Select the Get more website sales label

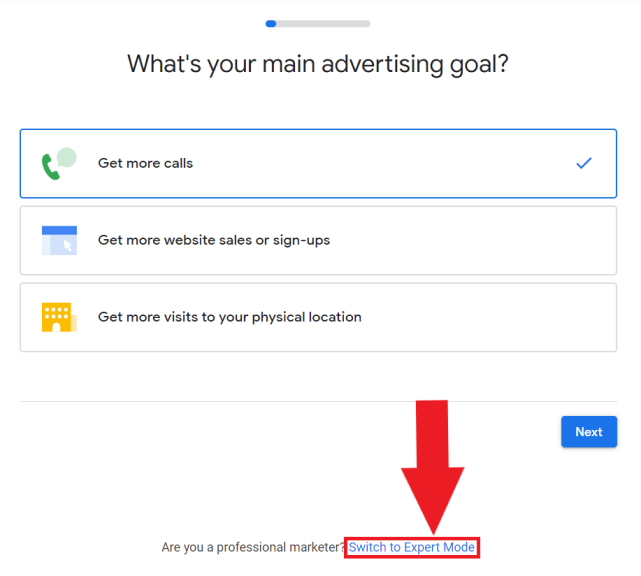click(214, 240)
